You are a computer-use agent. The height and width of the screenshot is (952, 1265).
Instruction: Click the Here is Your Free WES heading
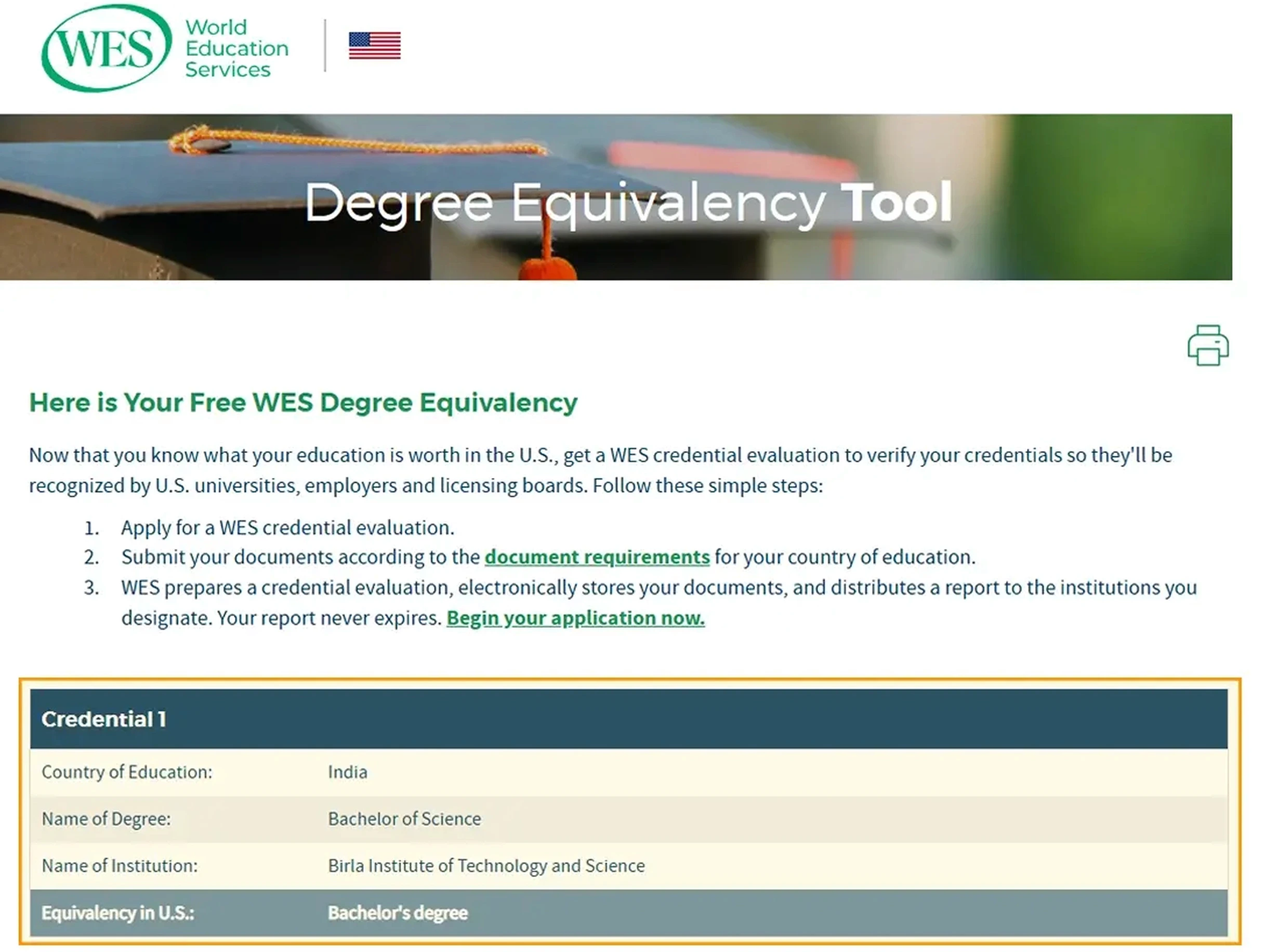tap(303, 403)
